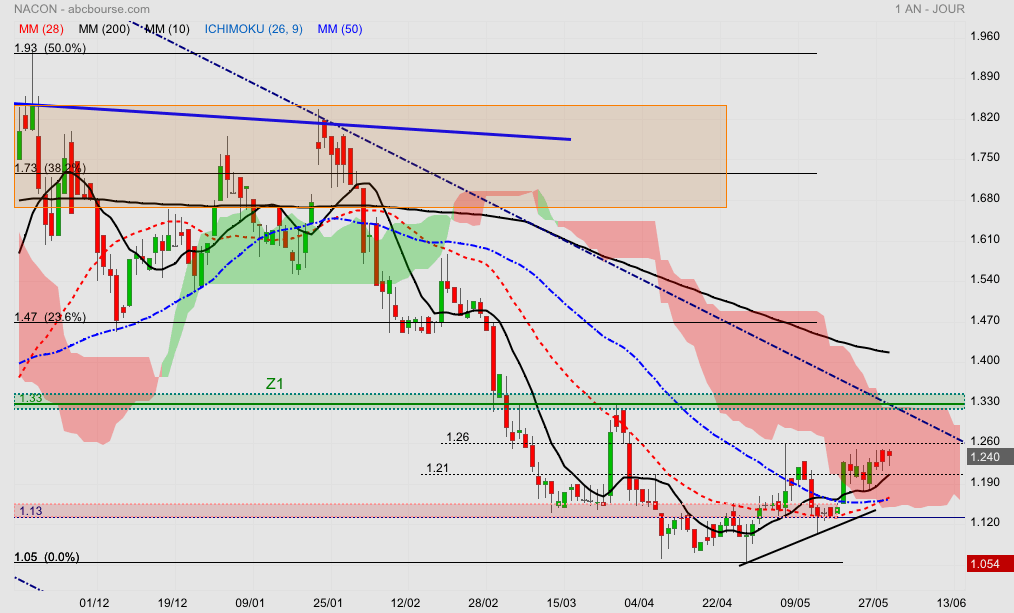Click the 1.190 price axis value

click(985, 482)
